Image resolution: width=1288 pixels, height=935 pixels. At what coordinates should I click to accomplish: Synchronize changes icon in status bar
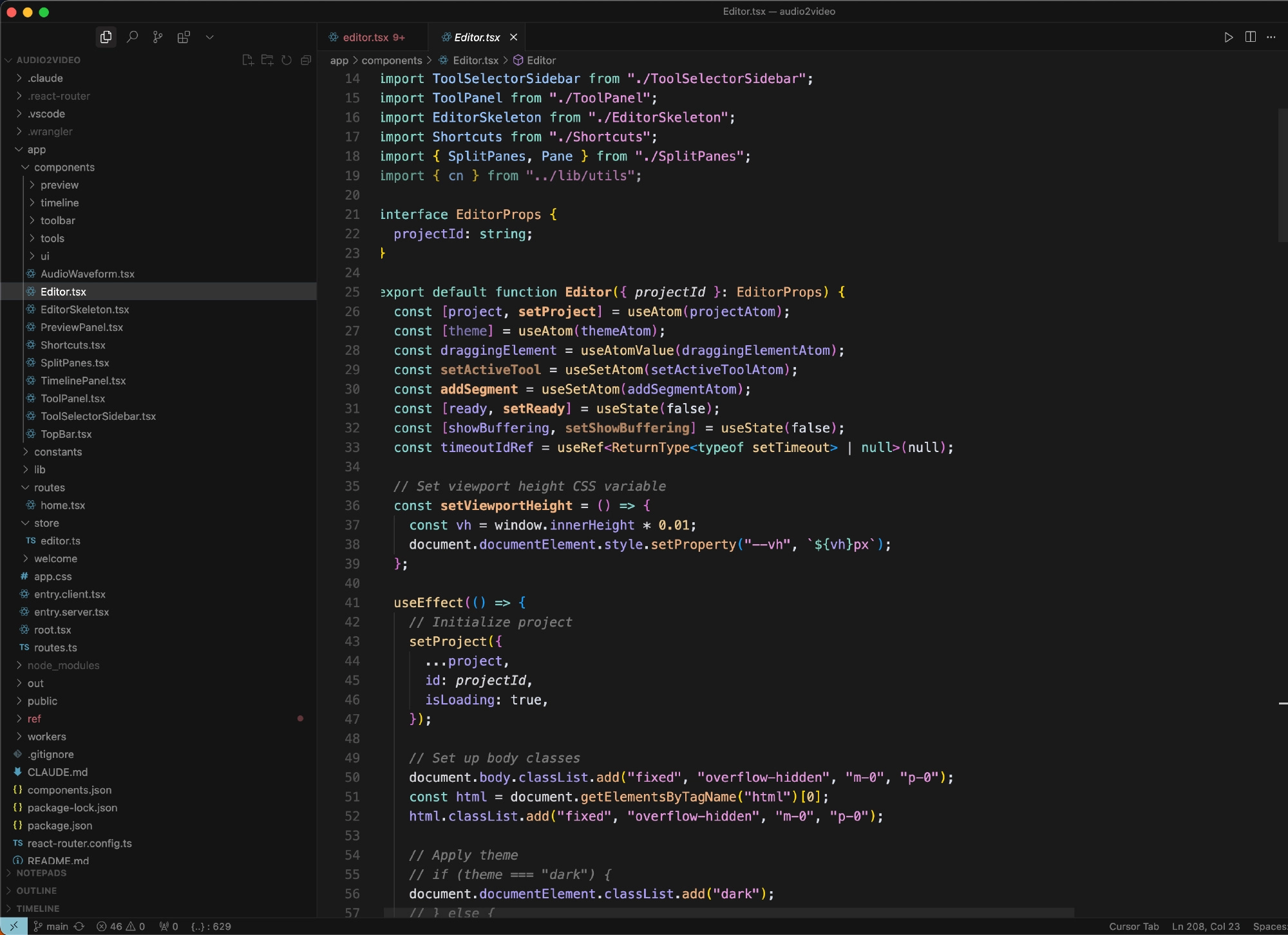pos(79,927)
